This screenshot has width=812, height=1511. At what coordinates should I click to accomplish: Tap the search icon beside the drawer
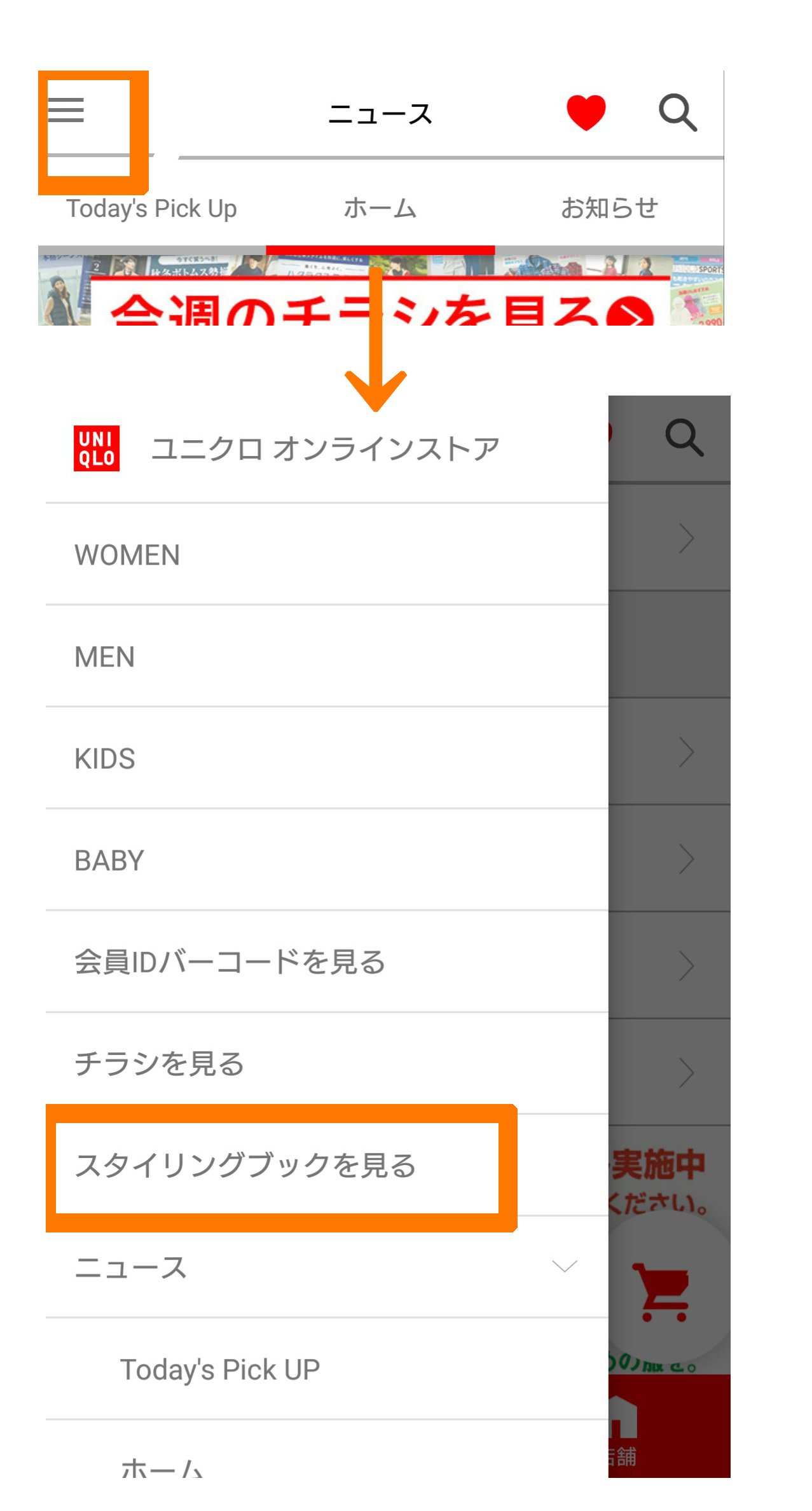point(684,438)
